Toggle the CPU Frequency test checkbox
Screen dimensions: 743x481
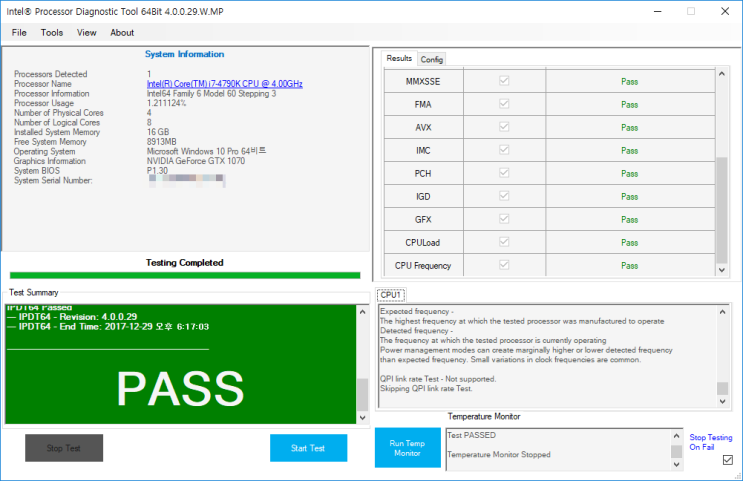coord(504,265)
